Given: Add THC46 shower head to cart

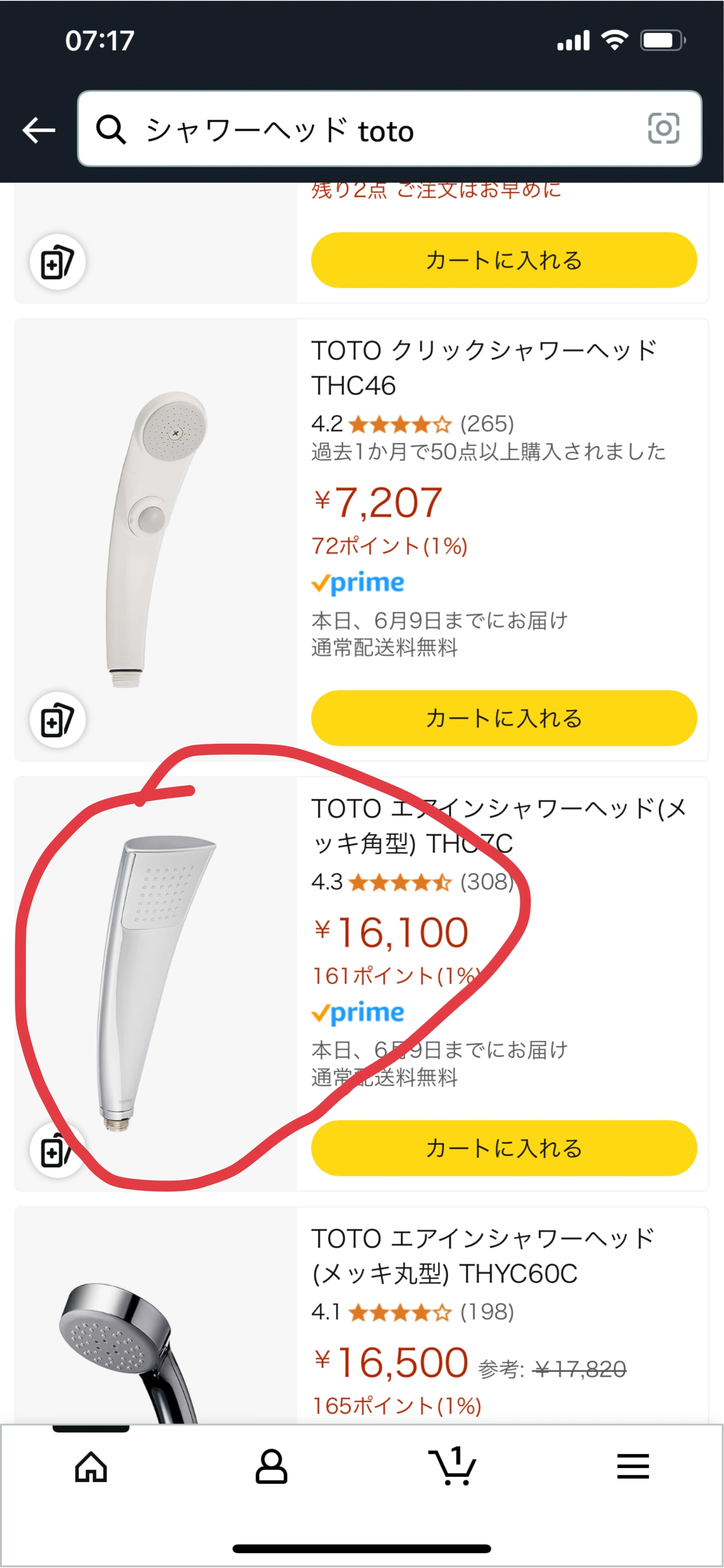Looking at the screenshot, I should coord(503,718).
